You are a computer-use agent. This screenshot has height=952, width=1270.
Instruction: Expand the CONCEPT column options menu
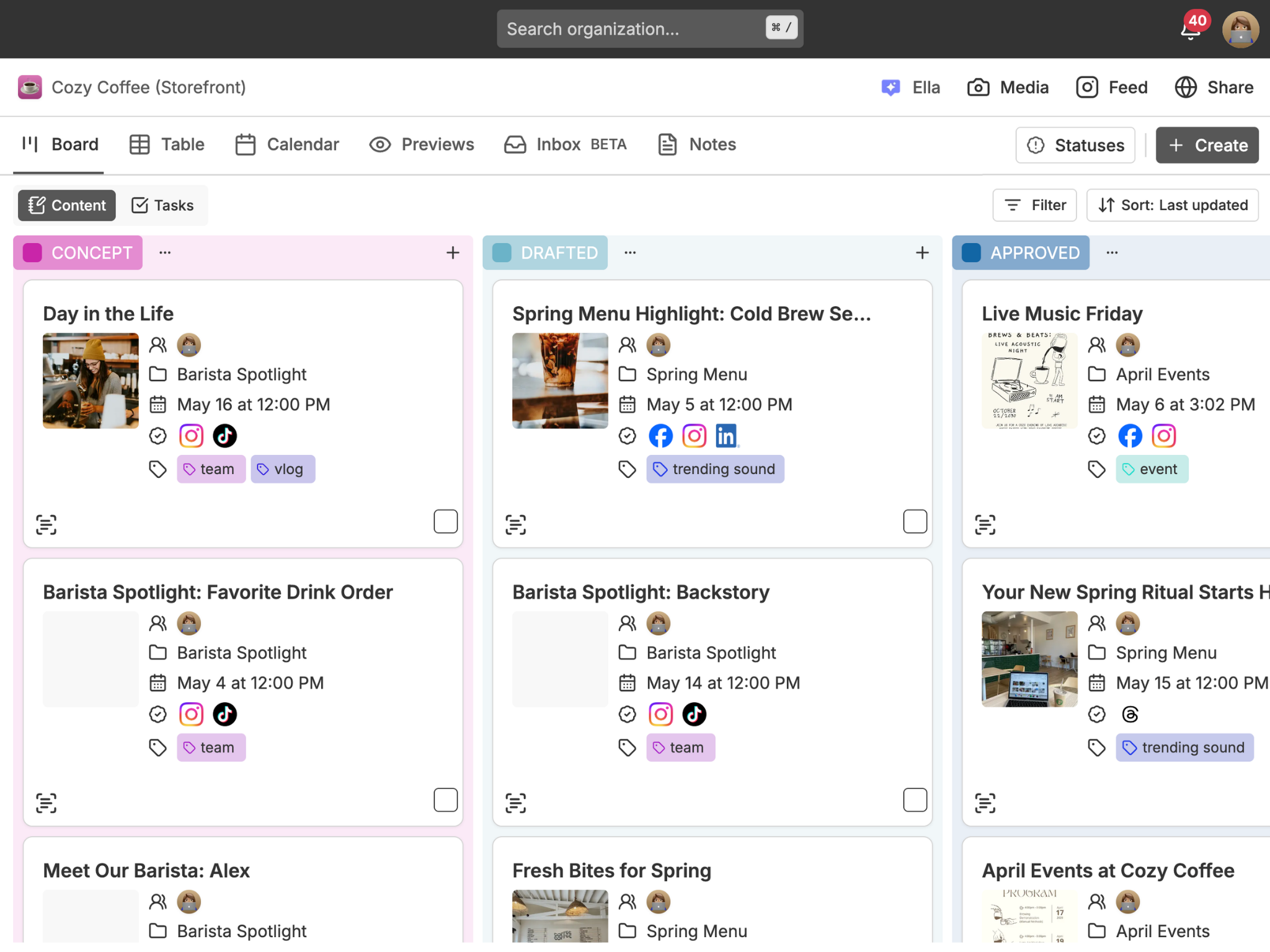click(165, 252)
